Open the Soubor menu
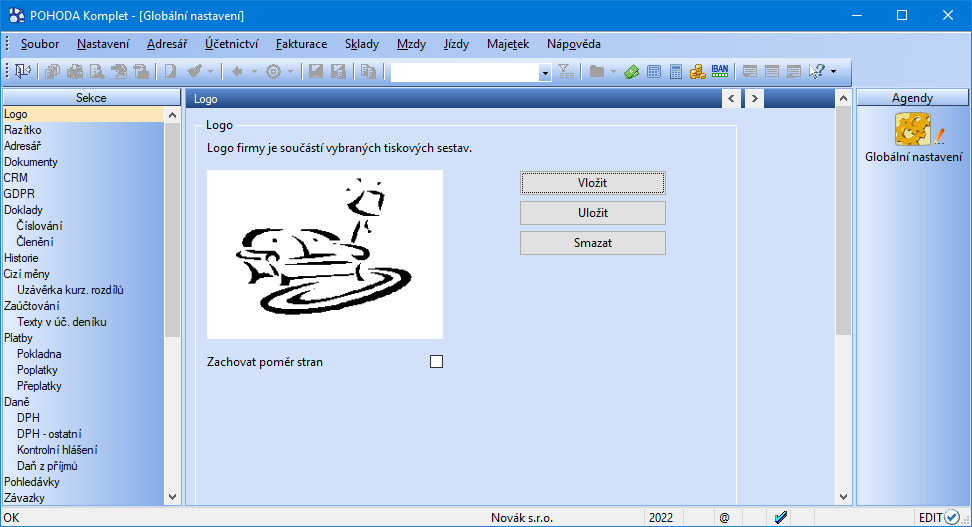Image resolution: width=972 pixels, height=527 pixels. point(40,44)
